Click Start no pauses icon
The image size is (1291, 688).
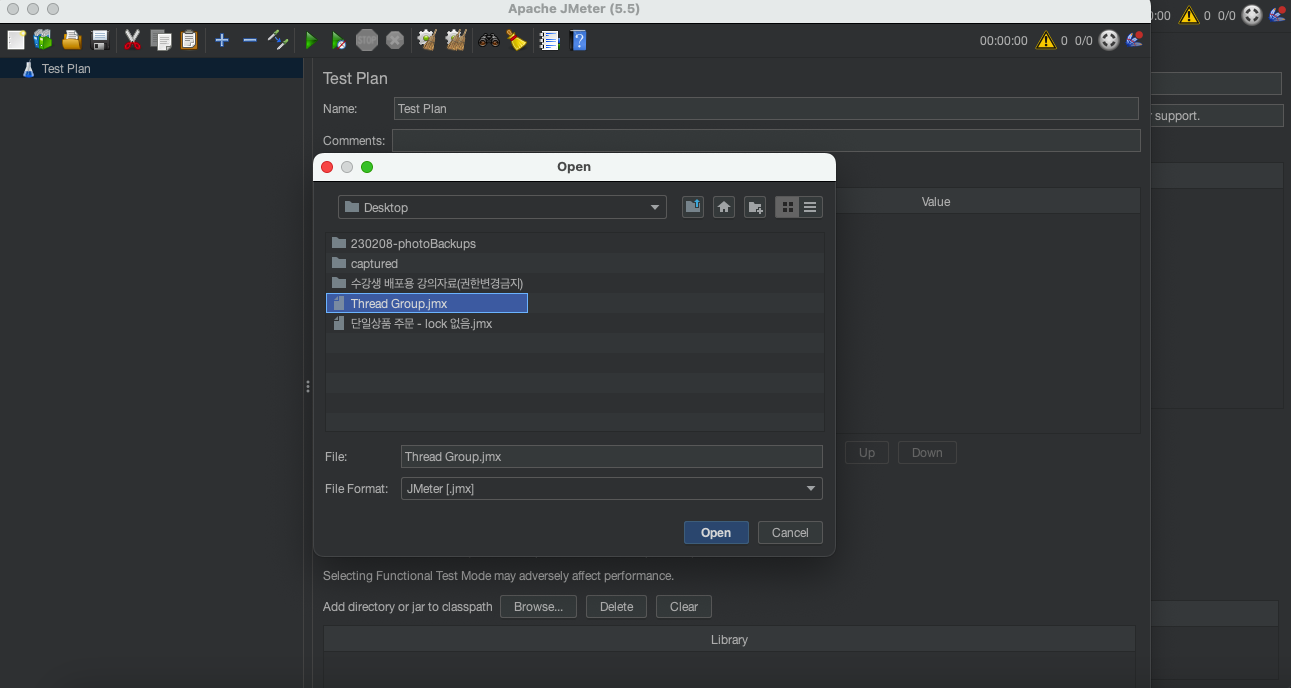(x=339, y=40)
